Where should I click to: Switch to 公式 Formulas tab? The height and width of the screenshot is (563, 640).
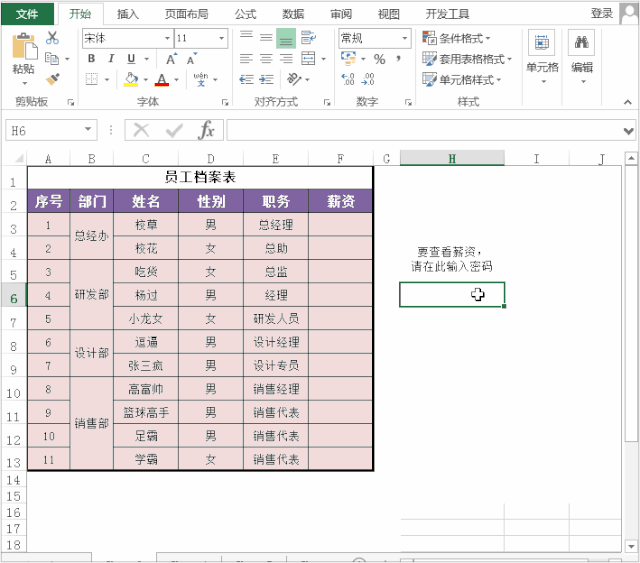coord(245,14)
